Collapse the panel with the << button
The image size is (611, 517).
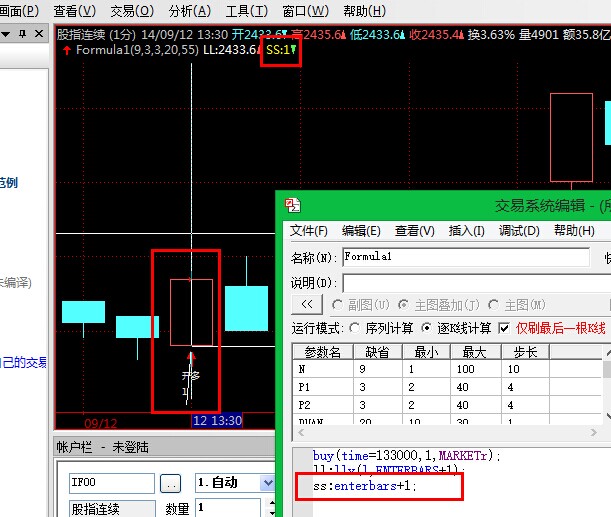[x=307, y=304]
